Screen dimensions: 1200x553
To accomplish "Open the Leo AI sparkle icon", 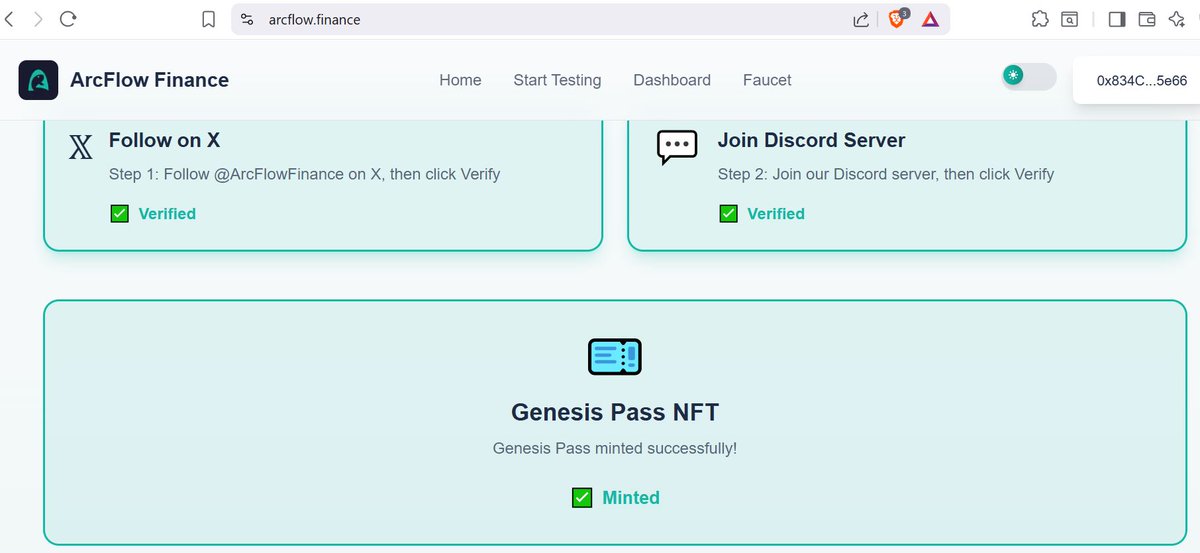I will click(x=1177, y=19).
